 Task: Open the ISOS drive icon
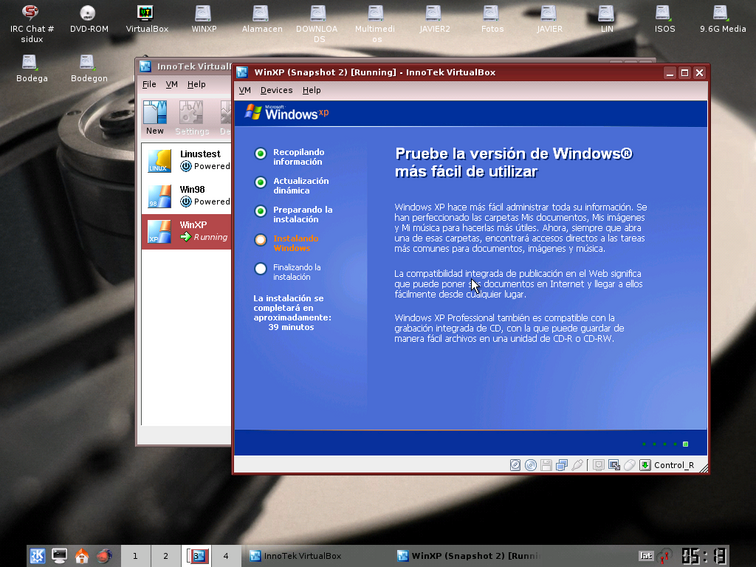click(664, 18)
